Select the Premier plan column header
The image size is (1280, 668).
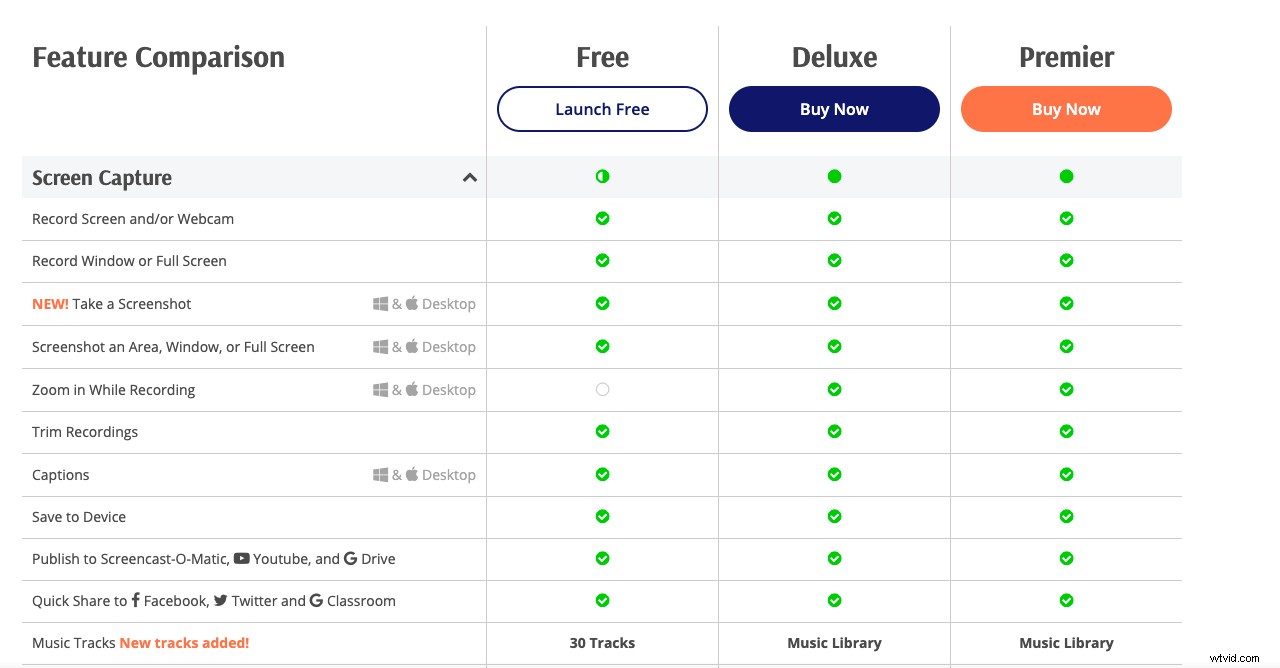pyautogui.click(x=1066, y=58)
